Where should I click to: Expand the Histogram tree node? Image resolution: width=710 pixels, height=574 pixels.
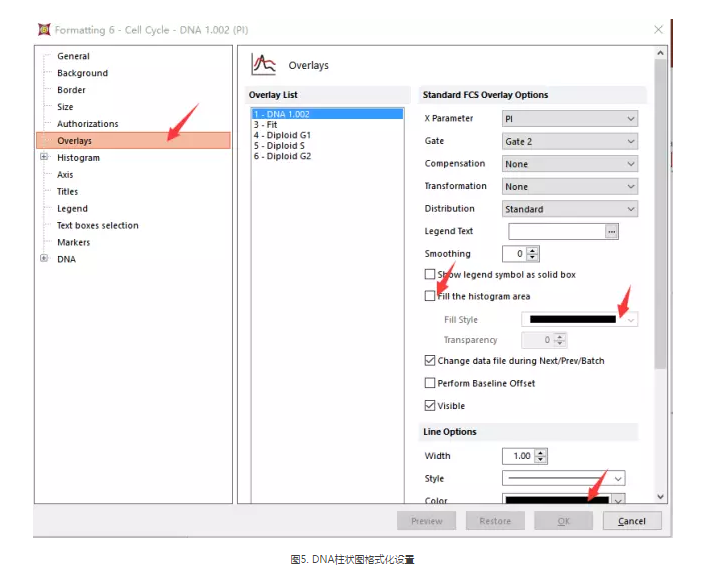[x=44, y=158]
